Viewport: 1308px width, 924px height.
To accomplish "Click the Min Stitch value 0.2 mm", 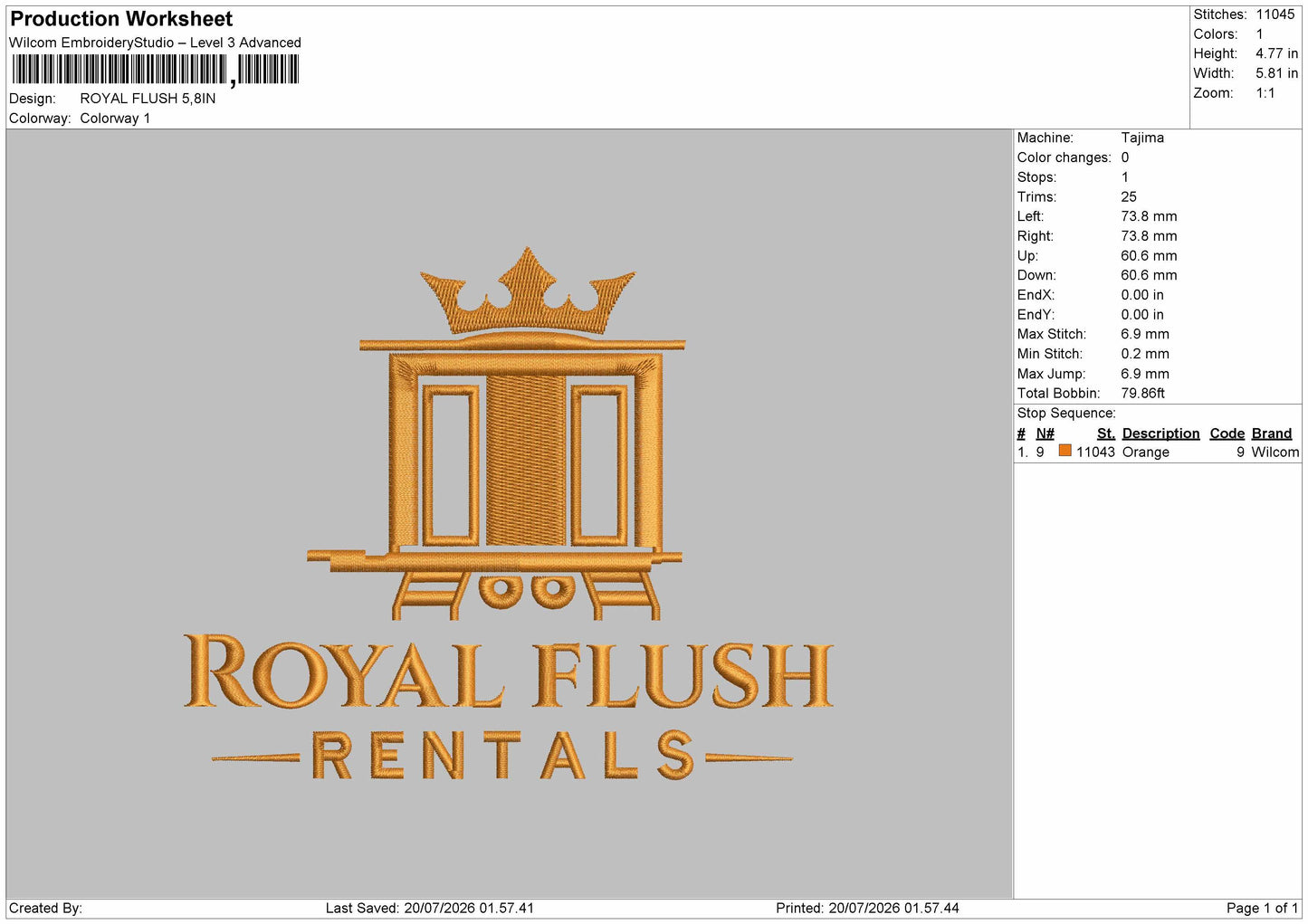I will coord(1145,354).
